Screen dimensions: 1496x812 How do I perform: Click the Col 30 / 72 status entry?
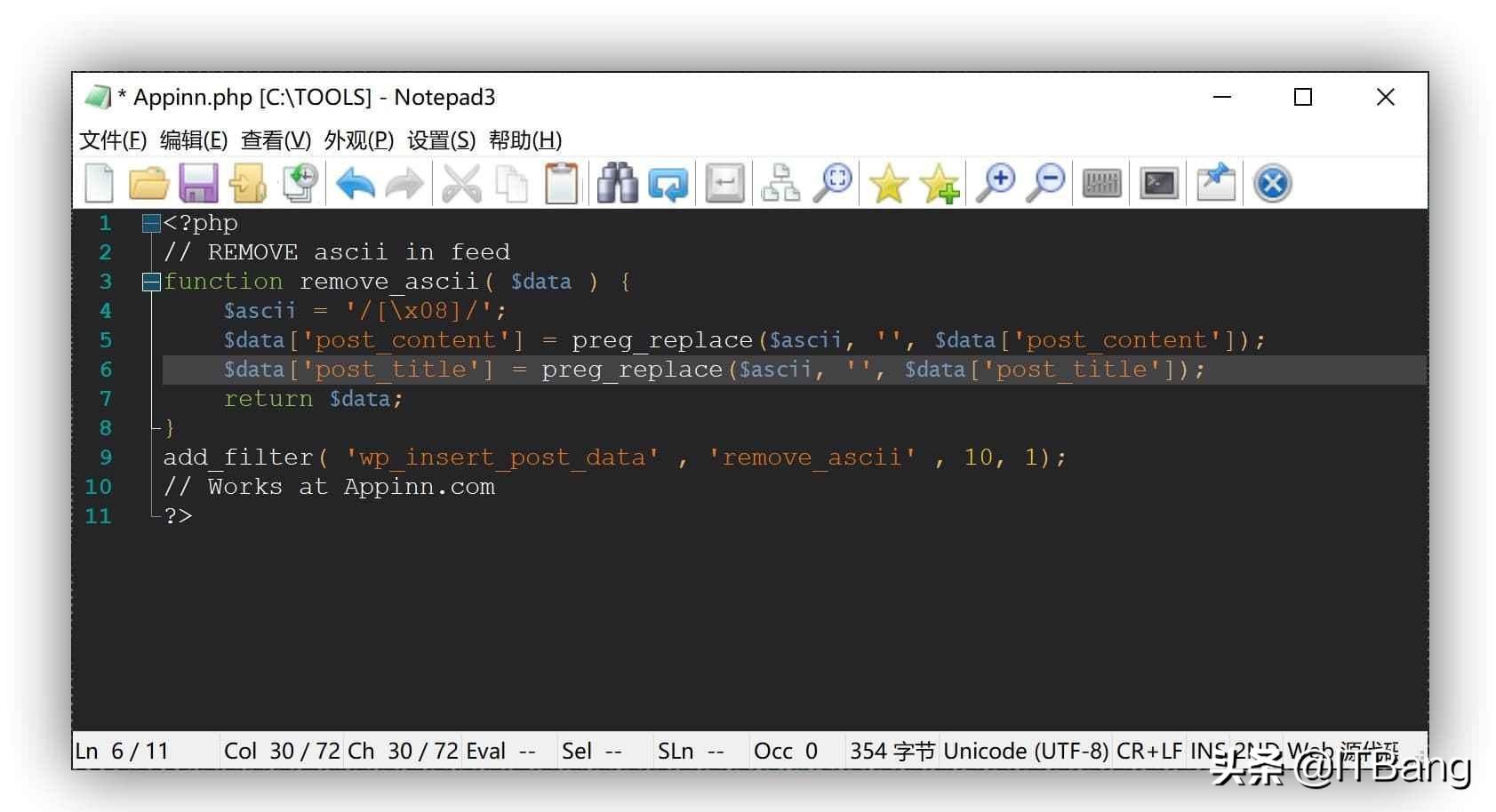(281, 751)
